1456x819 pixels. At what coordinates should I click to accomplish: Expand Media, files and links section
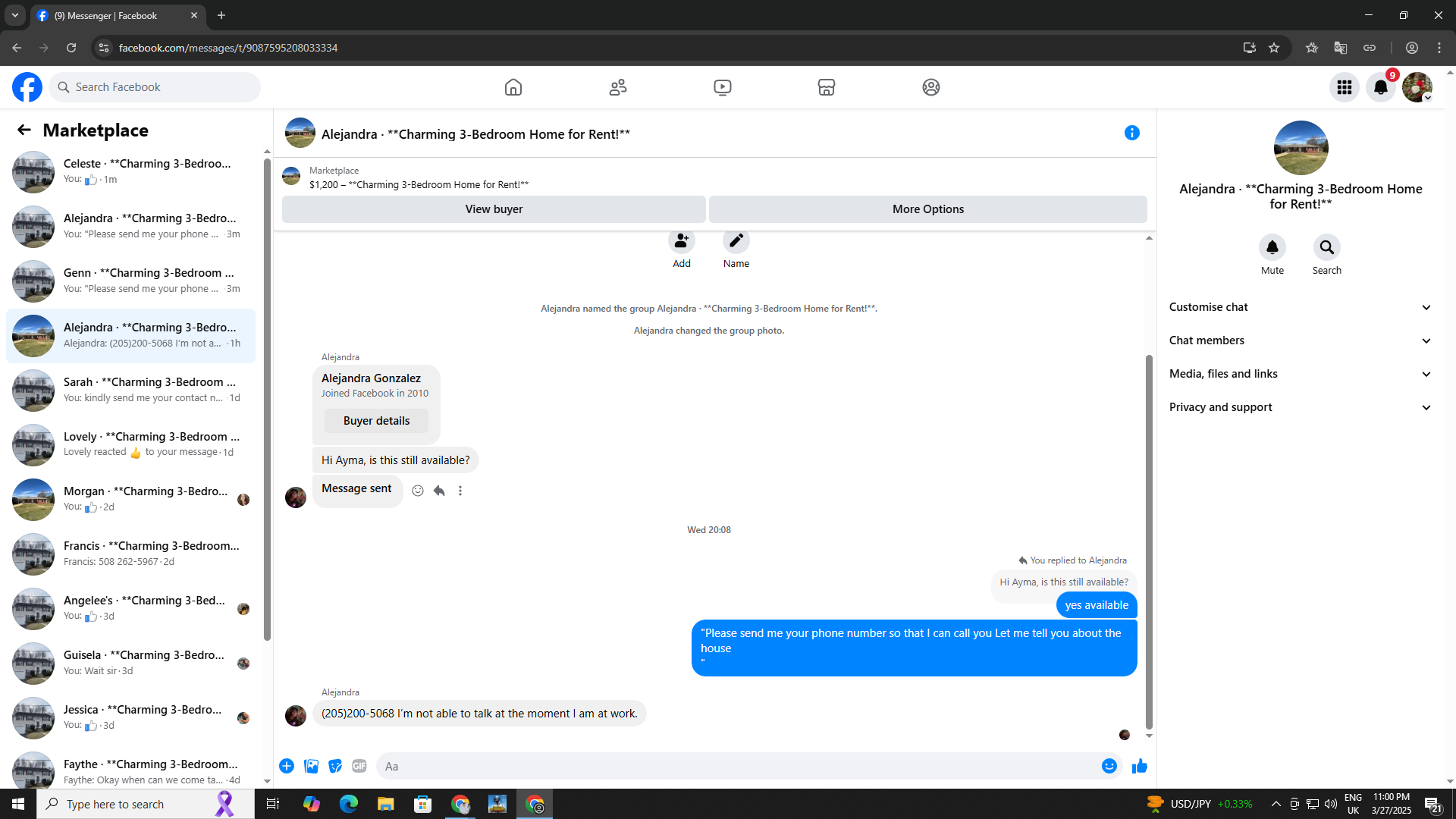[x=1301, y=374]
